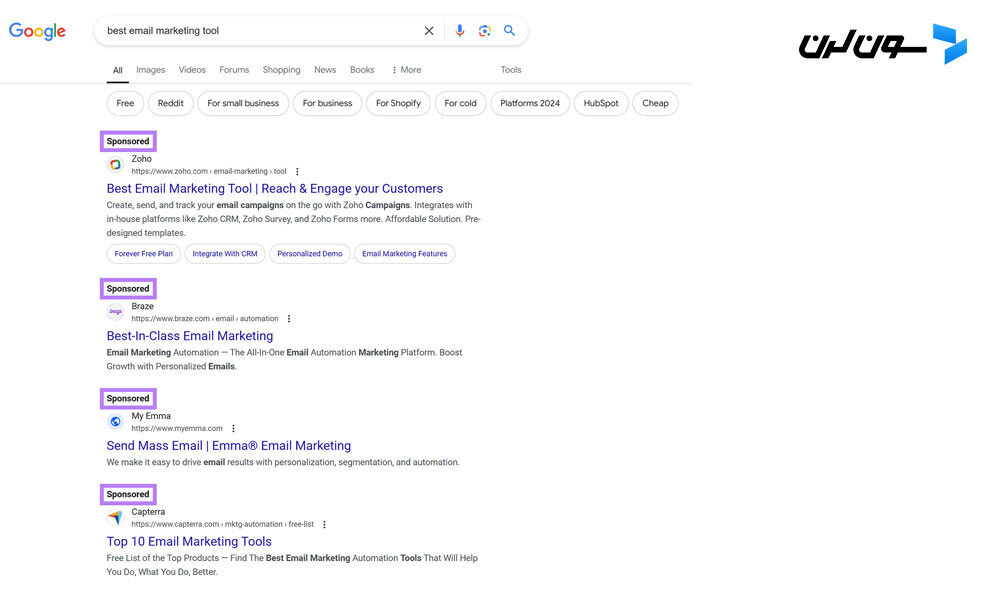Screen dimensions: 1000x600
Task: Choose the For Shopify chip
Action: tap(398, 103)
